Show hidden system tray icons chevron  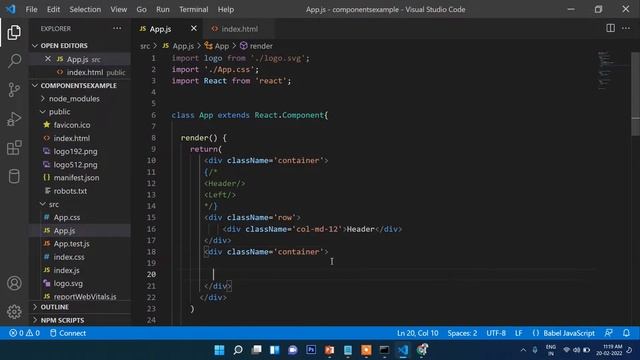[x=523, y=350]
